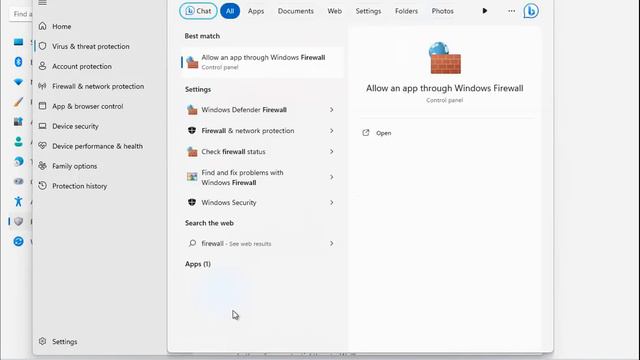Click the play arrow to show more filters
Image resolution: width=640 pixels, height=360 pixels.
[x=484, y=11]
